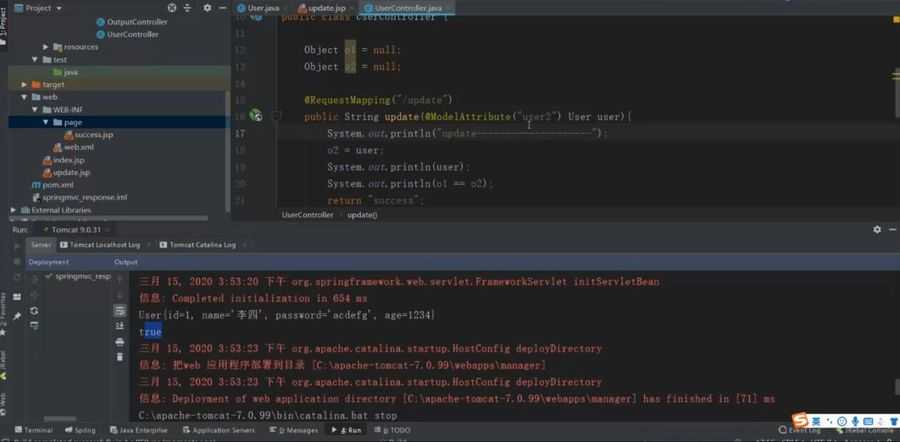Click the layout icon in Run panel left strip
The width and height of the screenshot is (900, 442).
(17, 297)
